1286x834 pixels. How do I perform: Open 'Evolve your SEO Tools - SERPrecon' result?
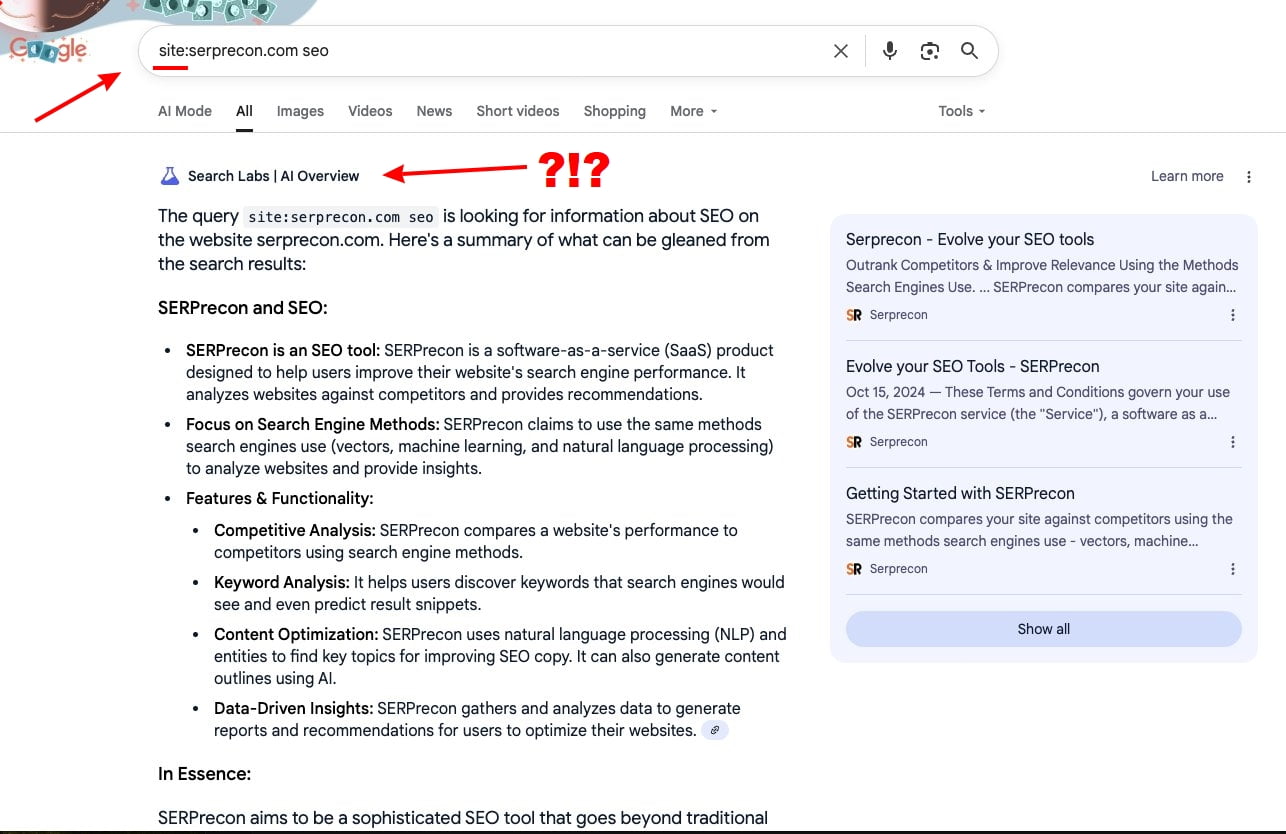click(973, 366)
